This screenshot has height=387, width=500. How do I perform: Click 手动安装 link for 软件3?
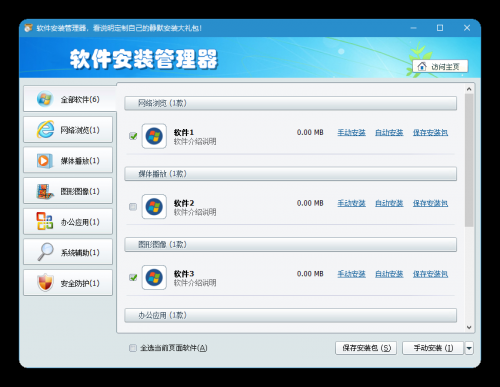(351, 274)
